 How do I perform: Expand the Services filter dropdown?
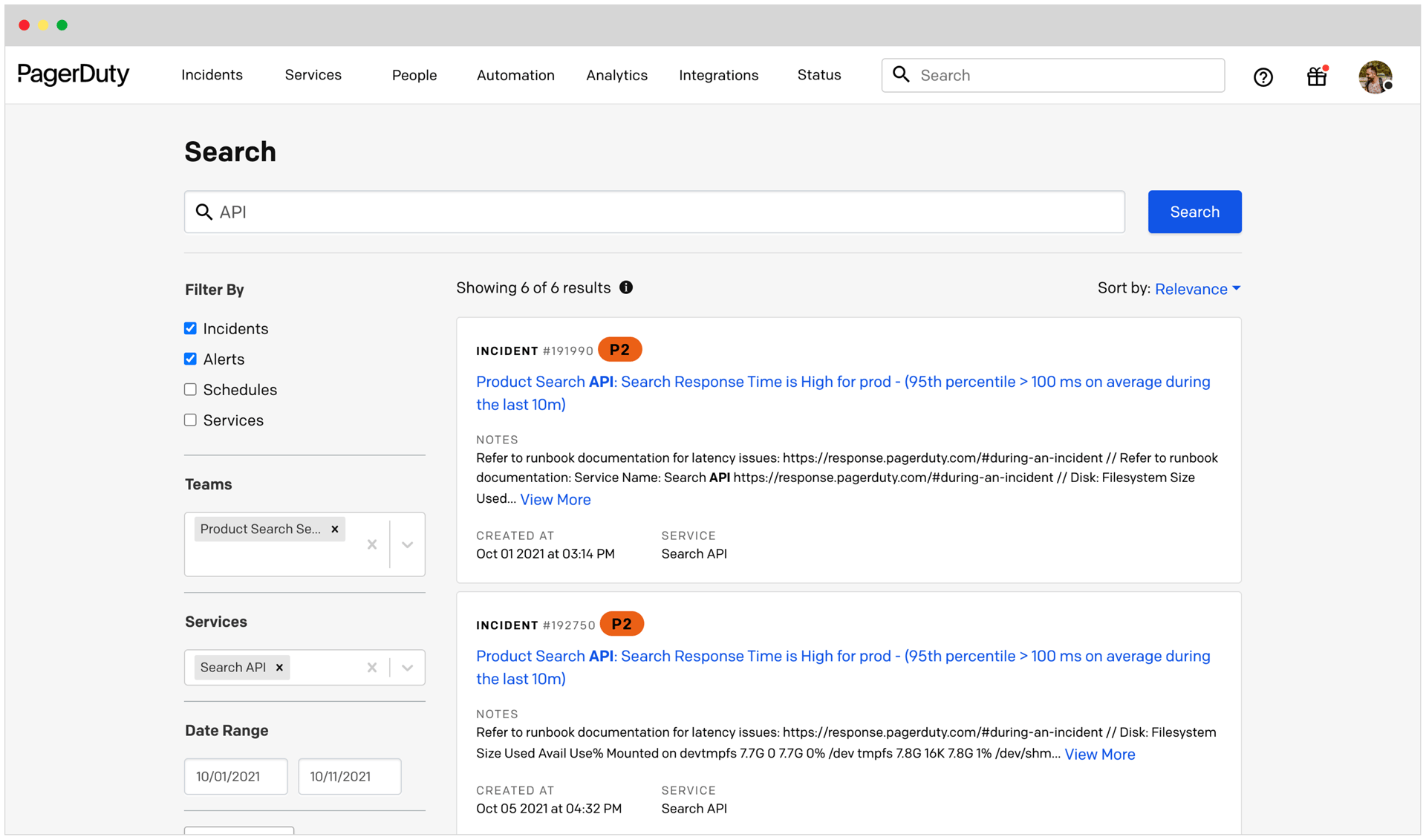tap(407, 667)
